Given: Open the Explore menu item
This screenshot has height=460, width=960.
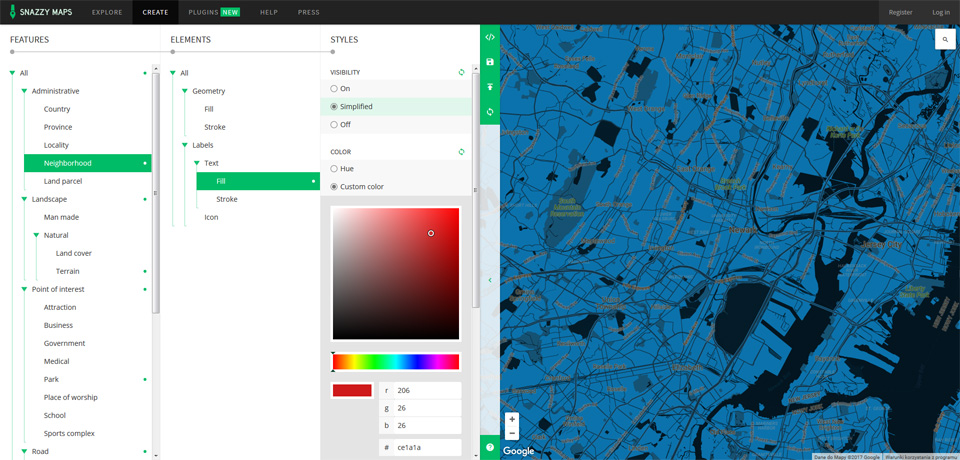Looking at the screenshot, I should [107, 12].
